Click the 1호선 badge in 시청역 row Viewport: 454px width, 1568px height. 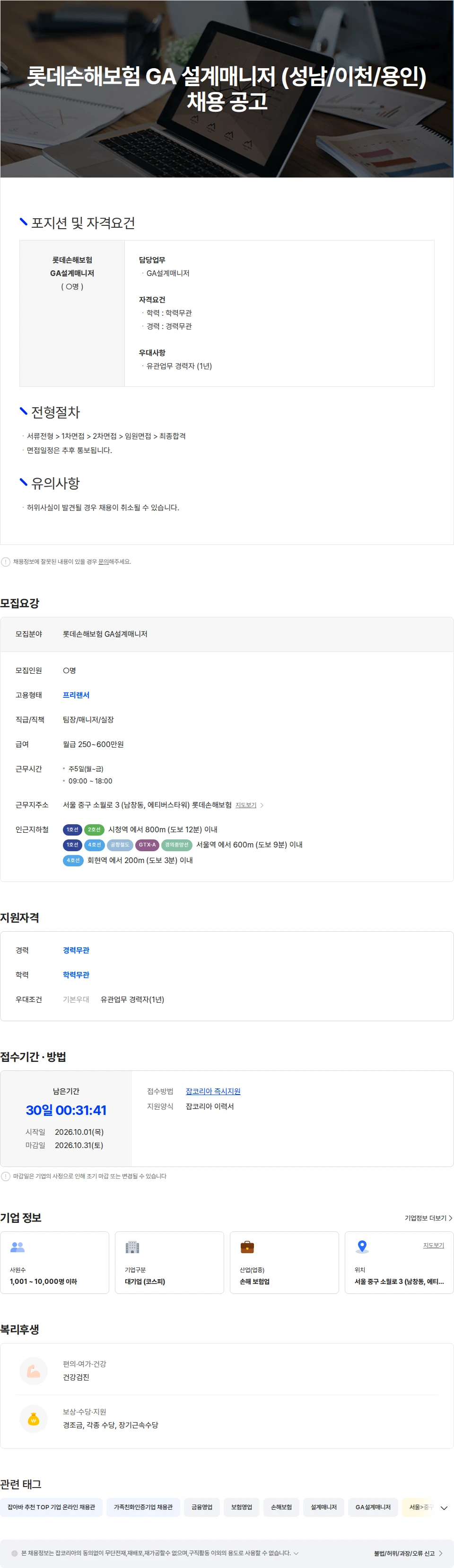[x=72, y=829]
